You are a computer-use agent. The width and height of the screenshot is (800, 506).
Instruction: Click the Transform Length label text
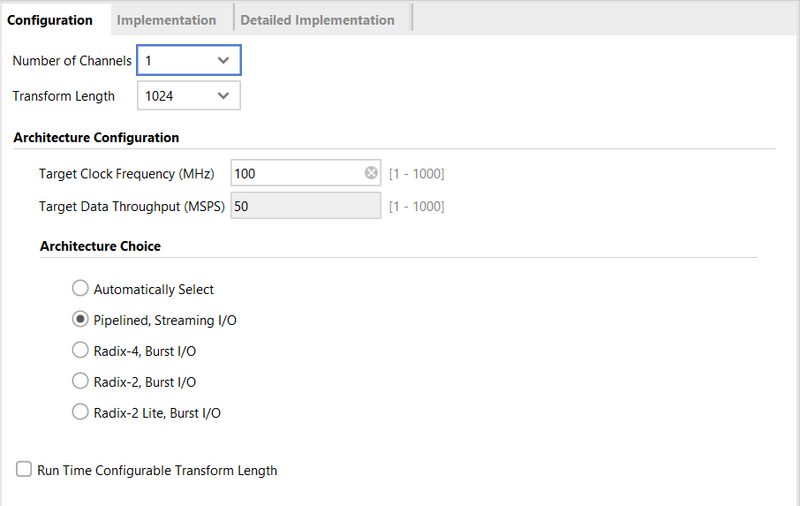(63, 97)
